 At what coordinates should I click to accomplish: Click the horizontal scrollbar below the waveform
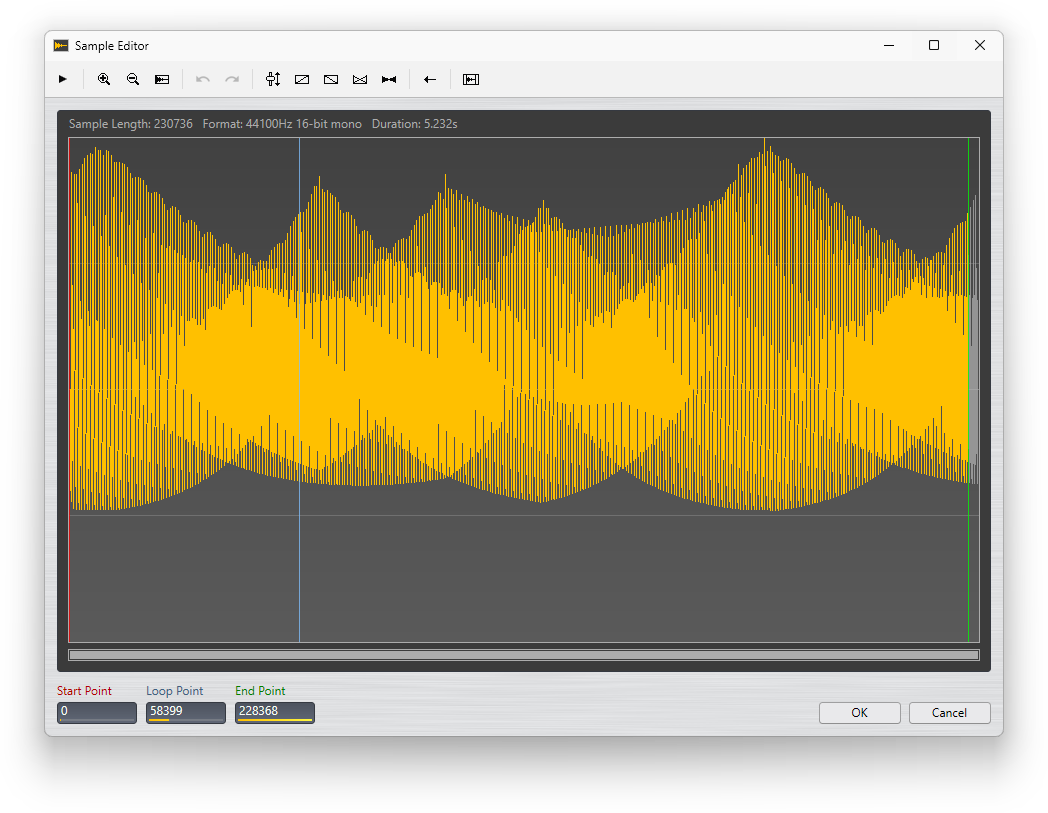point(523,655)
